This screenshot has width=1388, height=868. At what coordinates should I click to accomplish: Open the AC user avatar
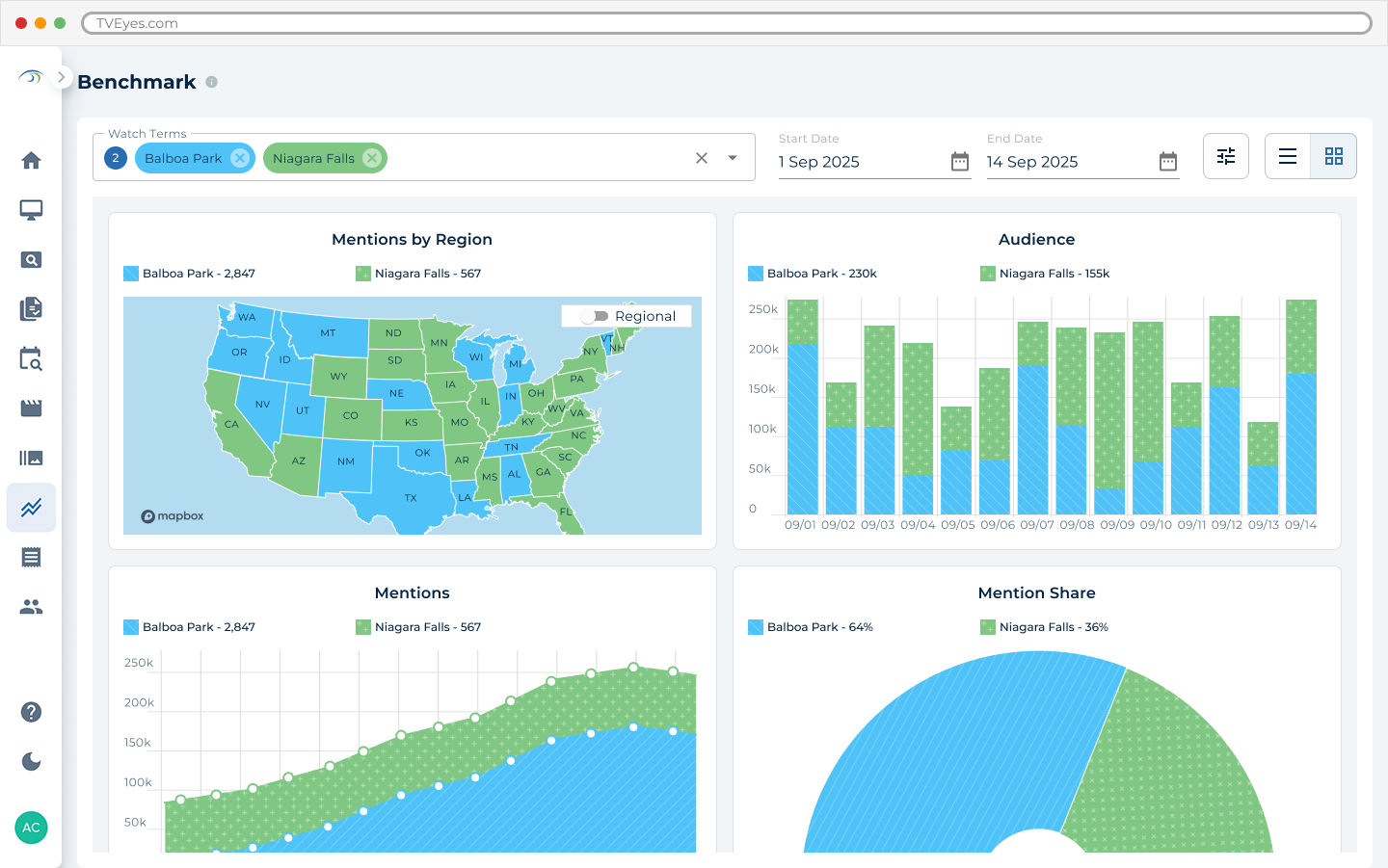click(31, 828)
